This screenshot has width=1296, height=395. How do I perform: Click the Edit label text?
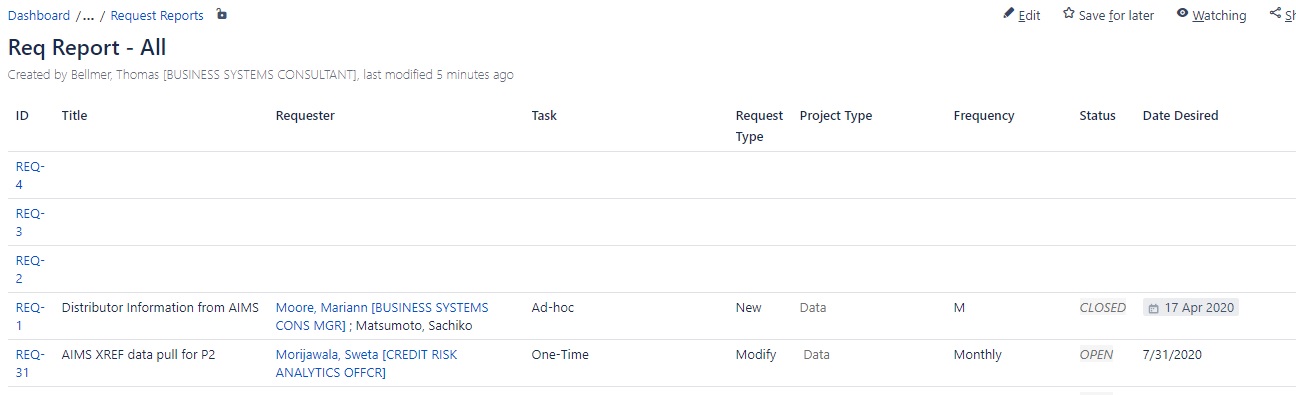click(x=1029, y=15)
